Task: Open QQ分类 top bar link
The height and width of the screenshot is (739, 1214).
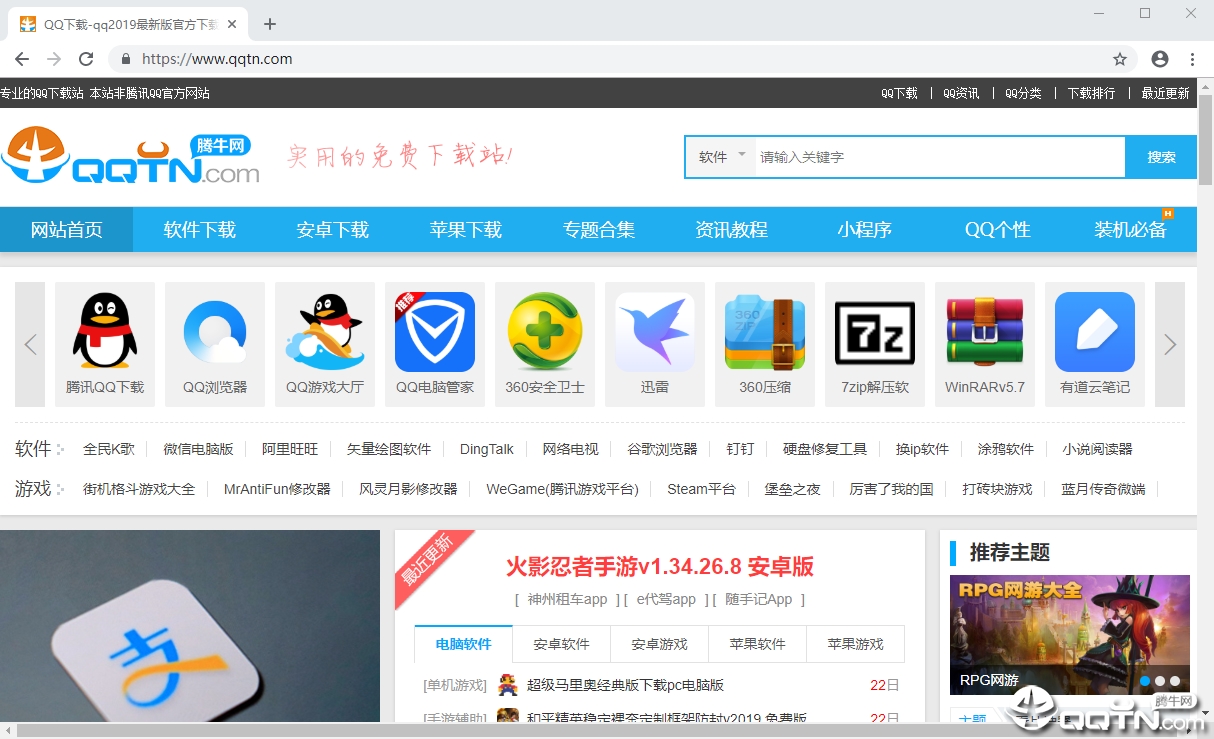Action: [1023, 93]
